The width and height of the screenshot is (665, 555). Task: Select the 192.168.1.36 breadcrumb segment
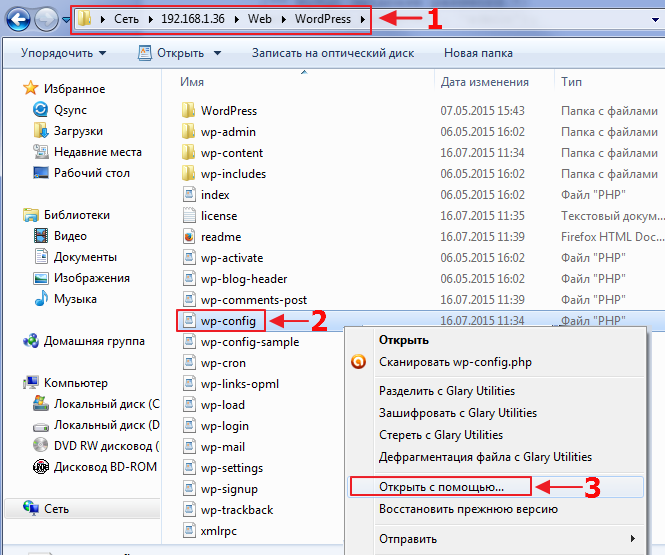point(193,19)
